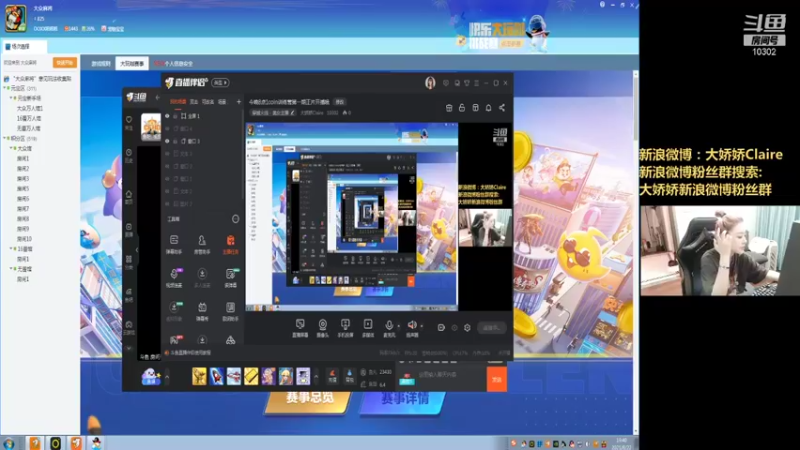Click the orange 快速开始 button
Viewport: 800px width, 450px height.
65,63
